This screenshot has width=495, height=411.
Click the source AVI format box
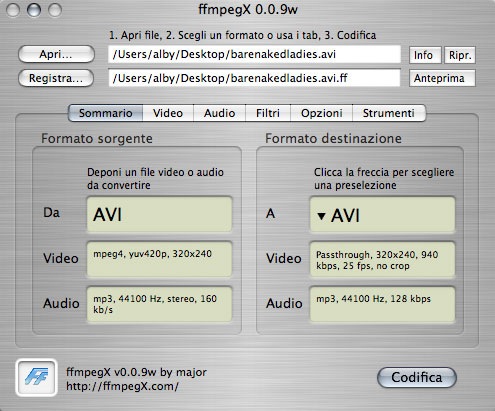[159, 214]
